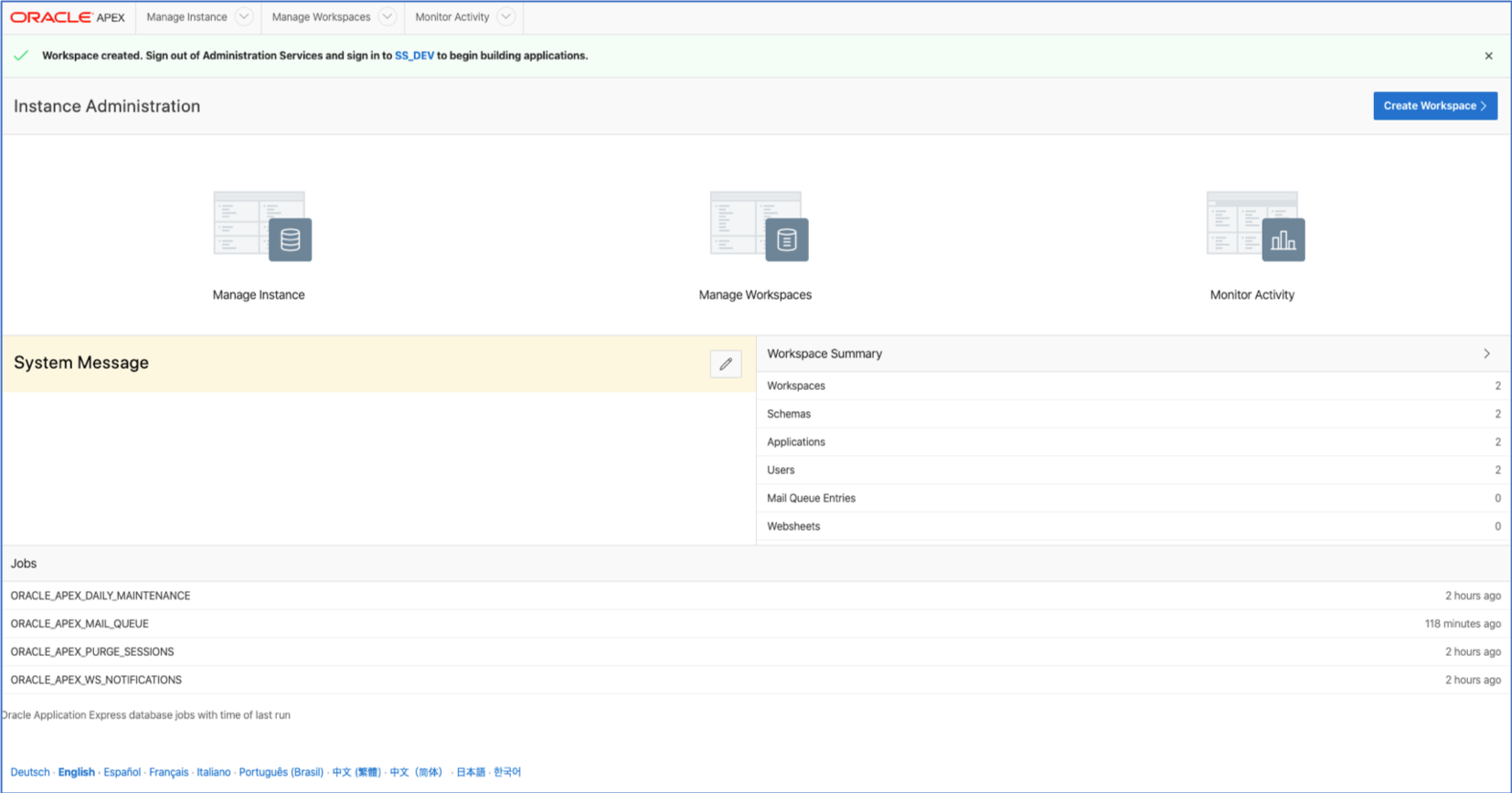The height and width of the screenshot is (793, 1512).
Task: Expand Monitor Activity menu dropdown arrow
Action: pyautogui.click(x=506, y=16)
